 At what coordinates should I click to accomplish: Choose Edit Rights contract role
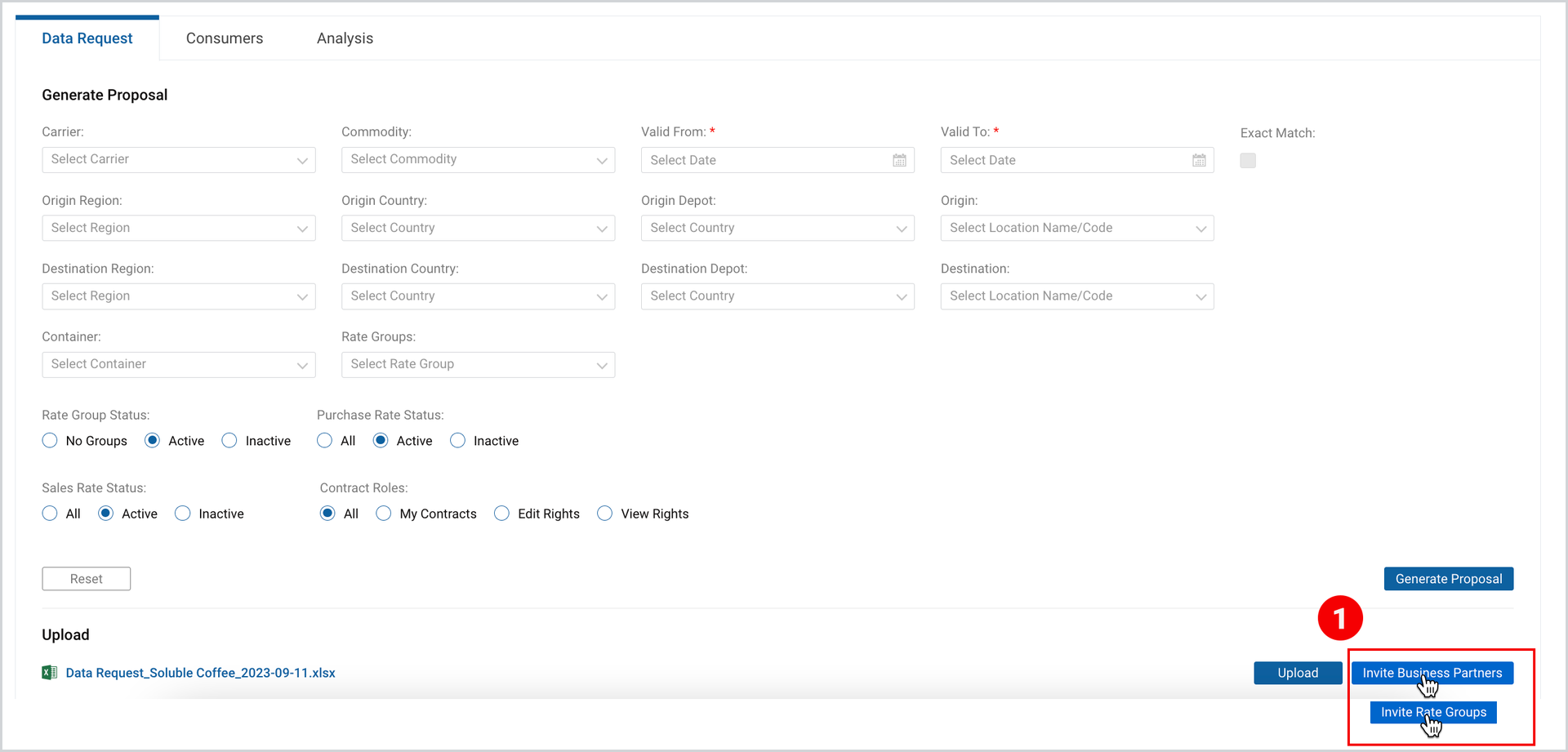[502, 514]
